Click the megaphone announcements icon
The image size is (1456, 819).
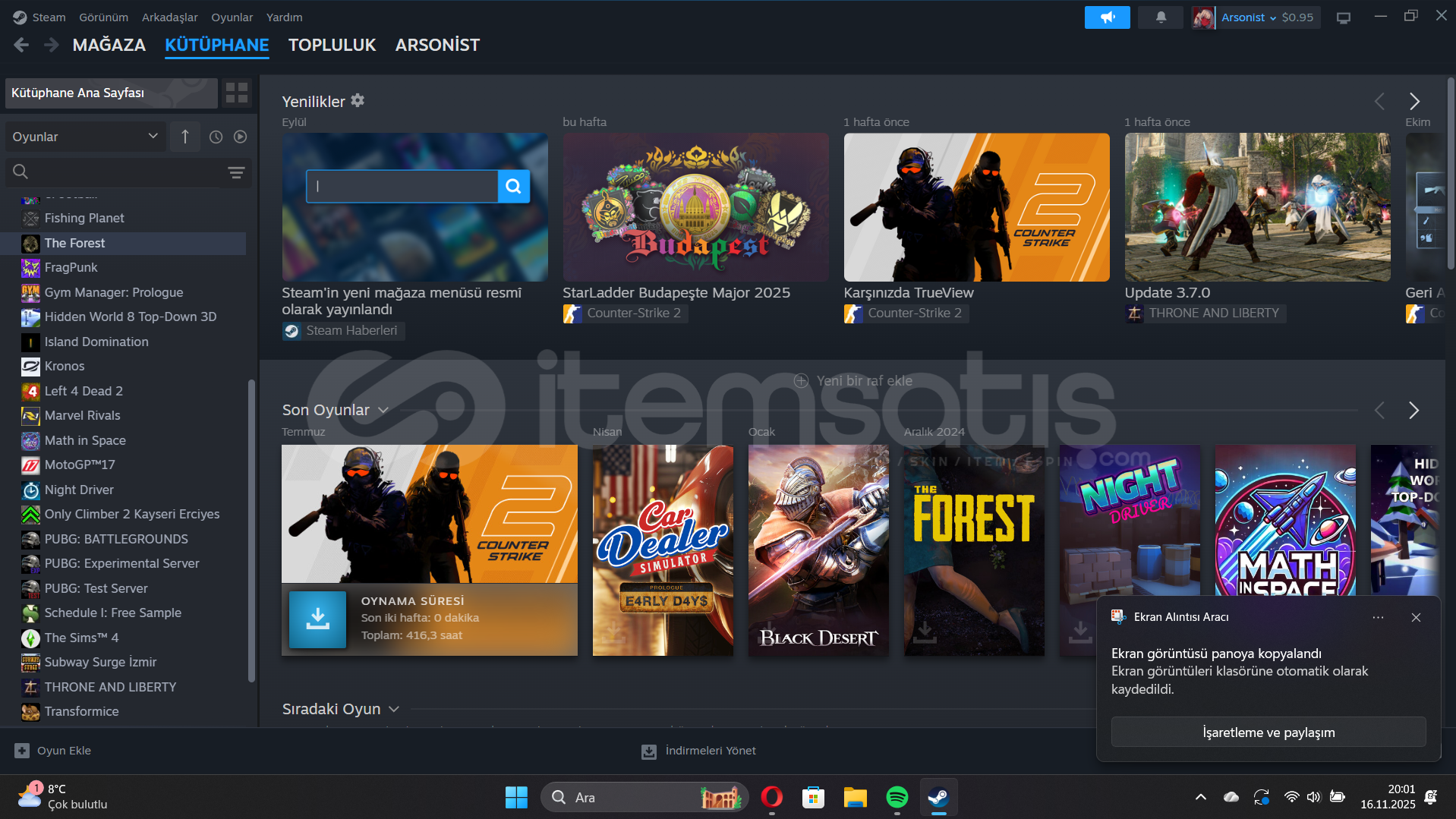[x=1107, y=17]
